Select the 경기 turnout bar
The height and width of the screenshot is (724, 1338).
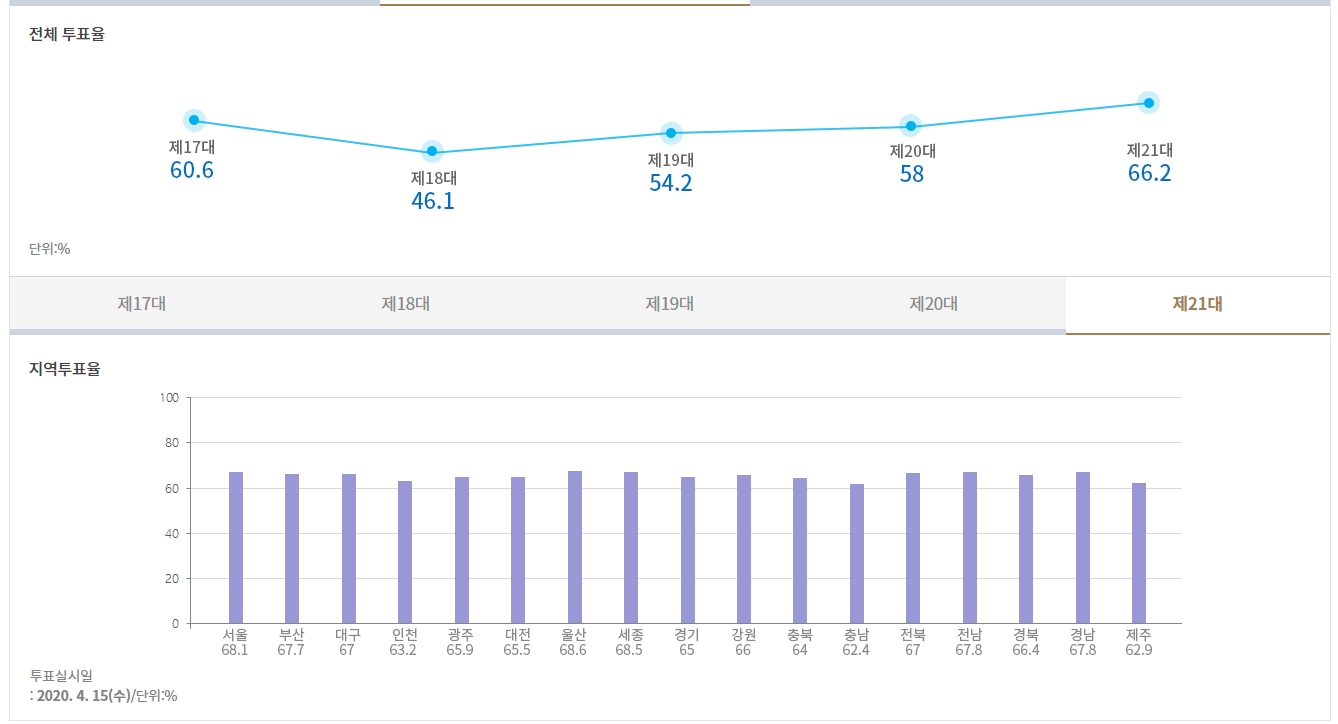(x=688, y=550)
